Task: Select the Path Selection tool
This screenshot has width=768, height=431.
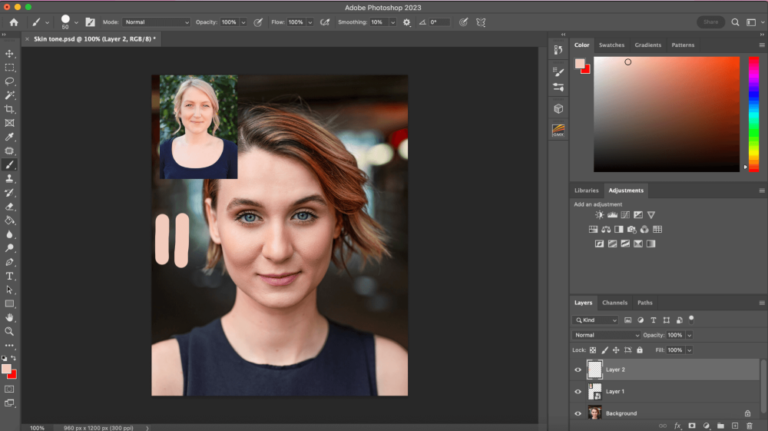Action: point(9,290)
